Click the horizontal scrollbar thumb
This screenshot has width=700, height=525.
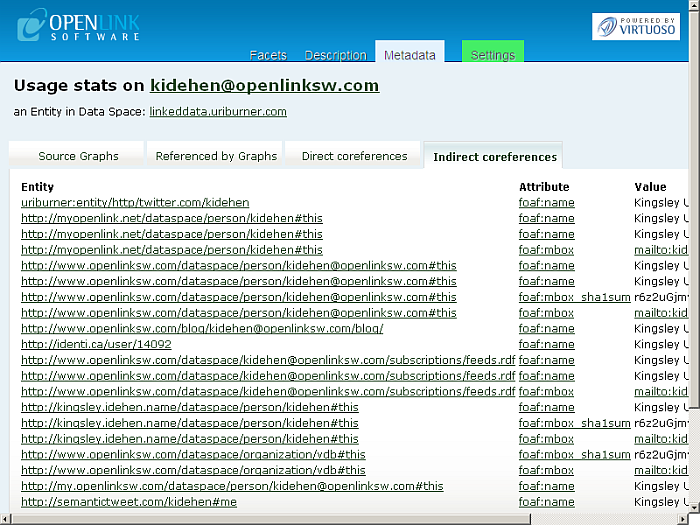coord(271,518)
